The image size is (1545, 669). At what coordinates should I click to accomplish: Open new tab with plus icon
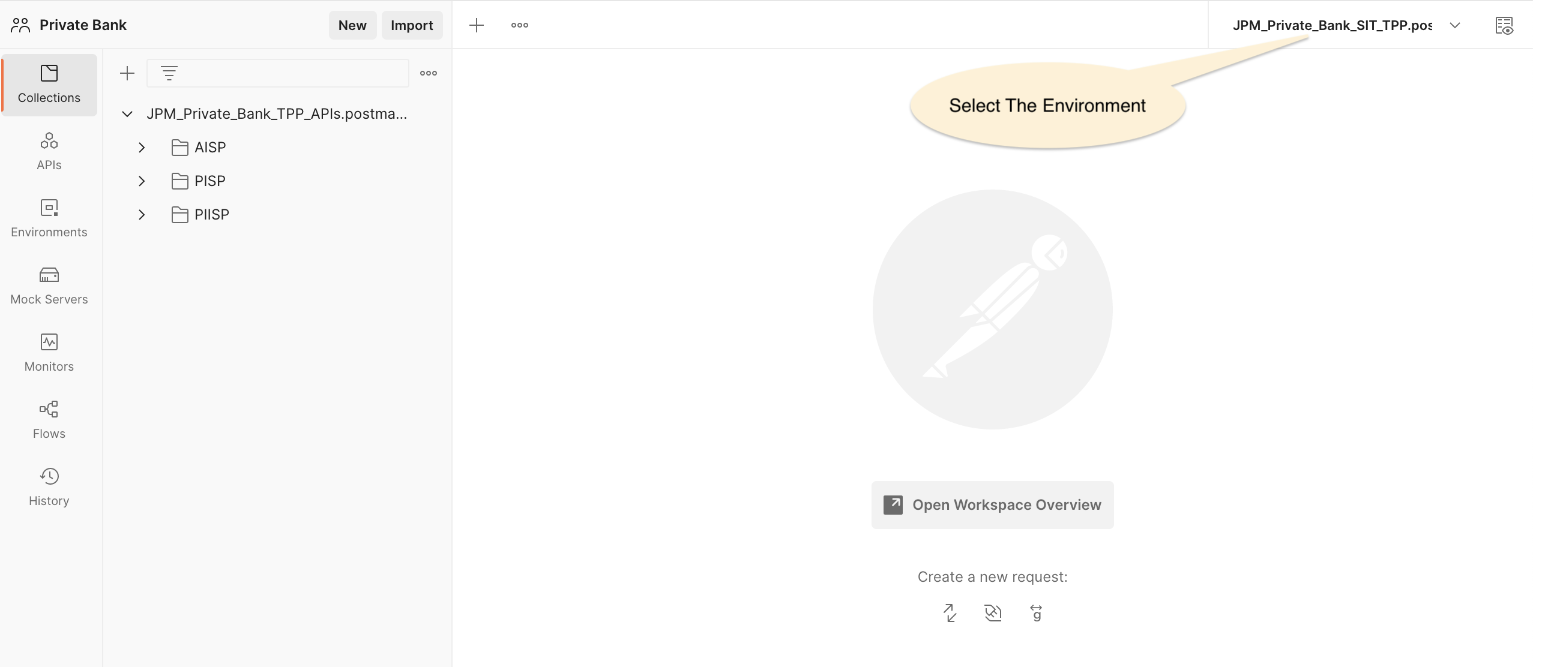[477, 25]
